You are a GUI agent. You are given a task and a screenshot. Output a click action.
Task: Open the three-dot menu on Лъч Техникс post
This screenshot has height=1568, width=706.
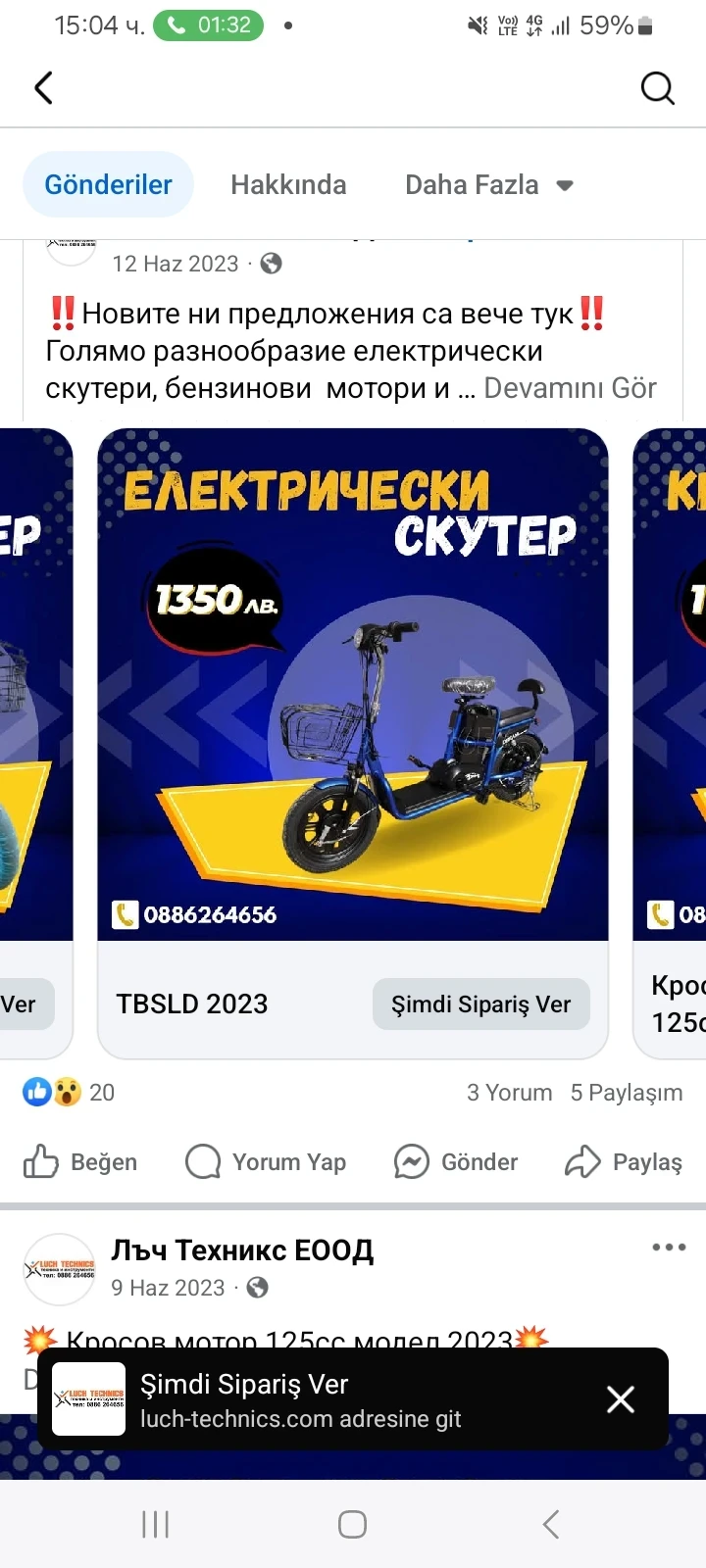coord(669,1248)
